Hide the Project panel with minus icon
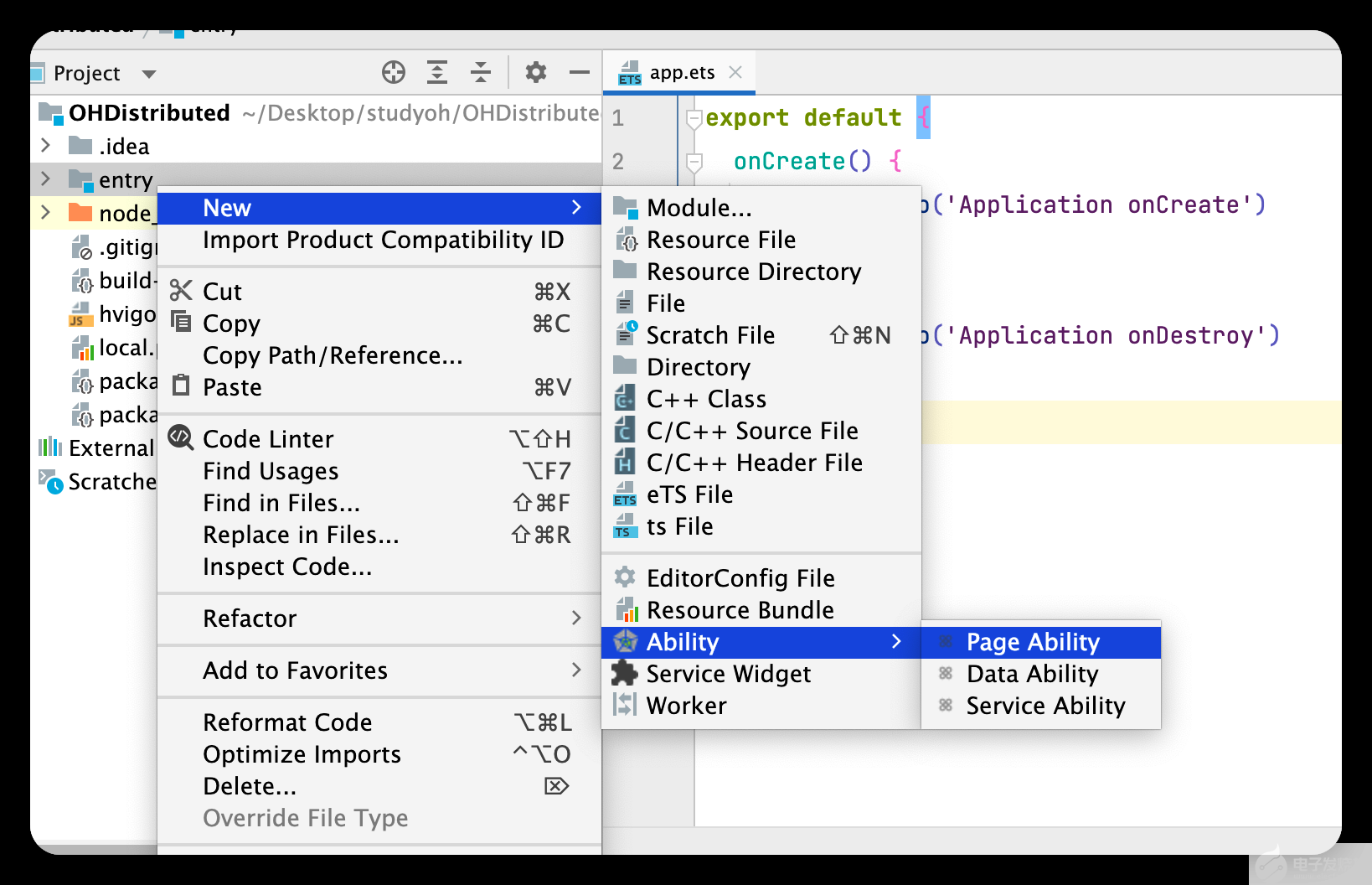Screen dimensions: 1372x885 click(x=580, y=73)
